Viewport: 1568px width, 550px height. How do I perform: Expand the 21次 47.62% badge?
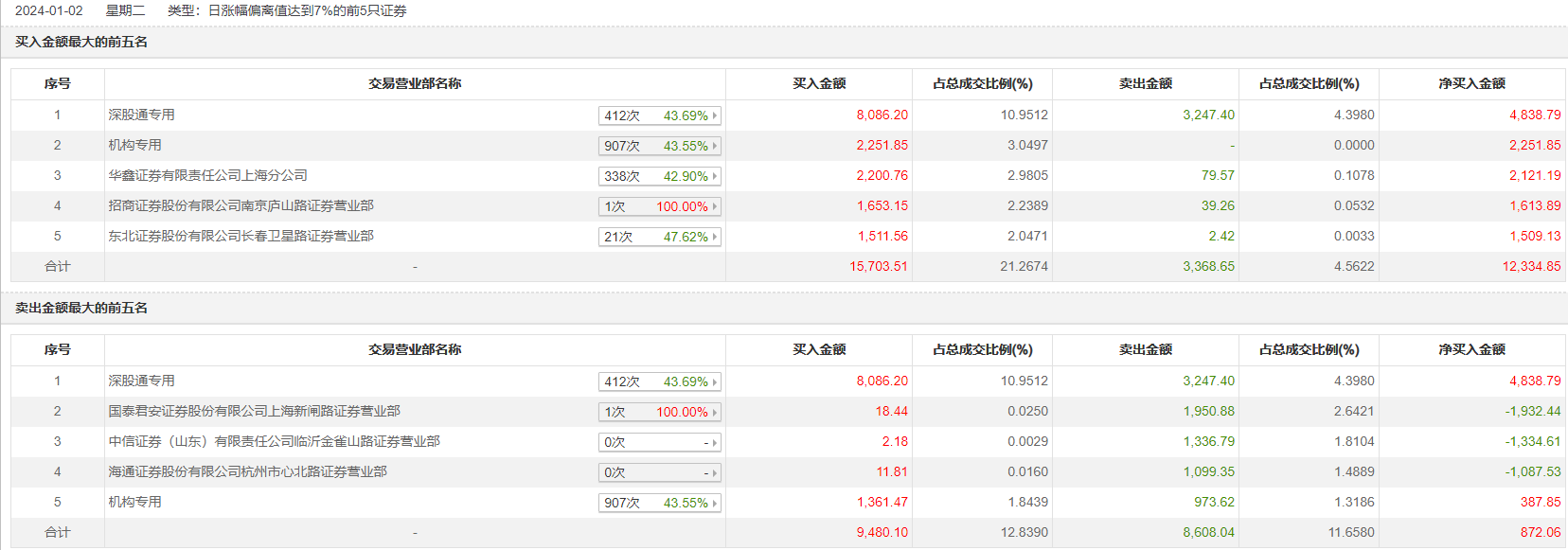pos(659,237)
